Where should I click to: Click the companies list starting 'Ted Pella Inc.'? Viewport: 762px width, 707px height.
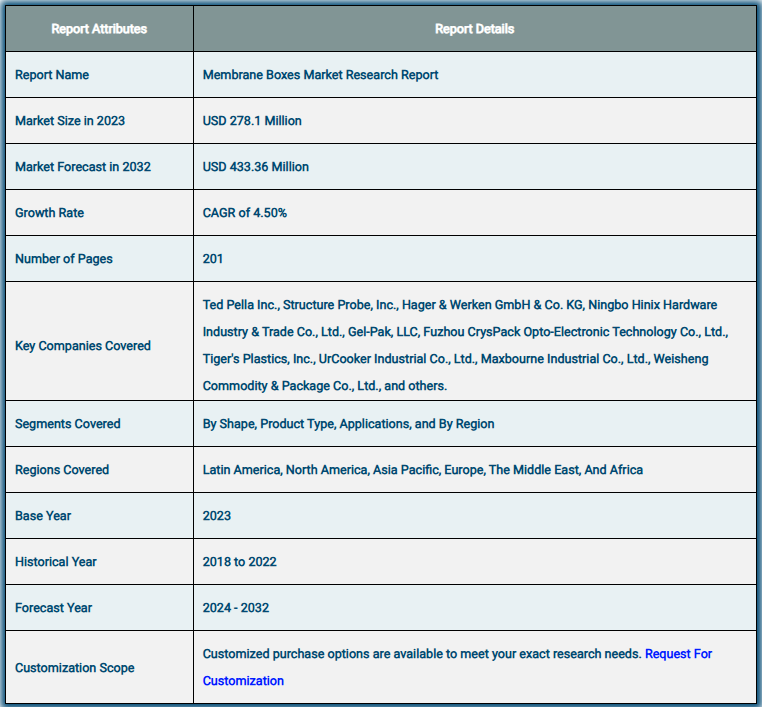pos(466,345)
